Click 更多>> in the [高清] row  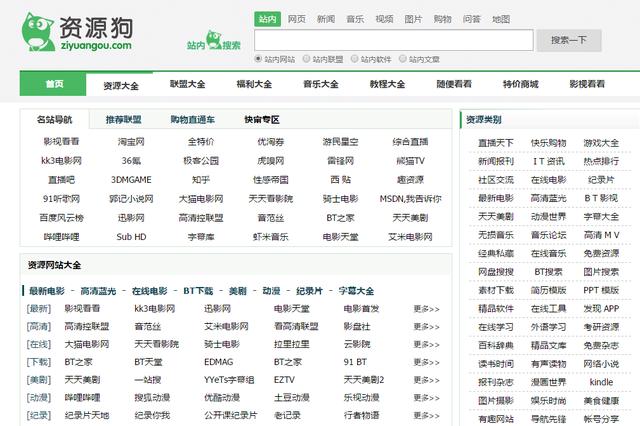[x=426, y=326]
